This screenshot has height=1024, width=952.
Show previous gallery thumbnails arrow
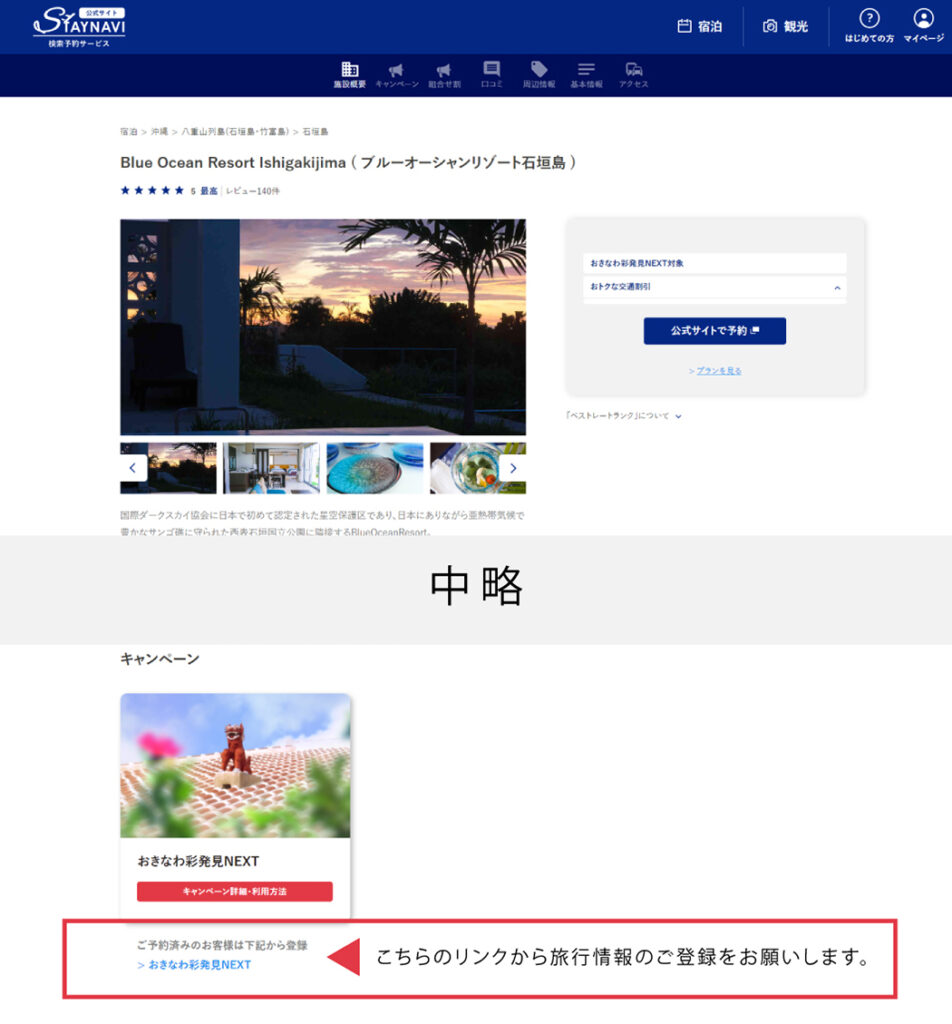click(x=133, y=468)
